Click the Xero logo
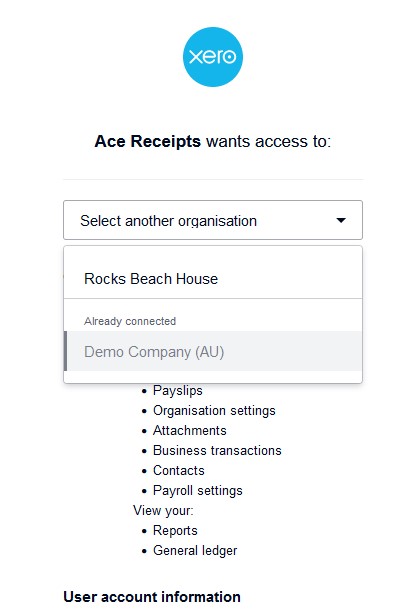Screen dimensions: 418x614 (213, 57)
